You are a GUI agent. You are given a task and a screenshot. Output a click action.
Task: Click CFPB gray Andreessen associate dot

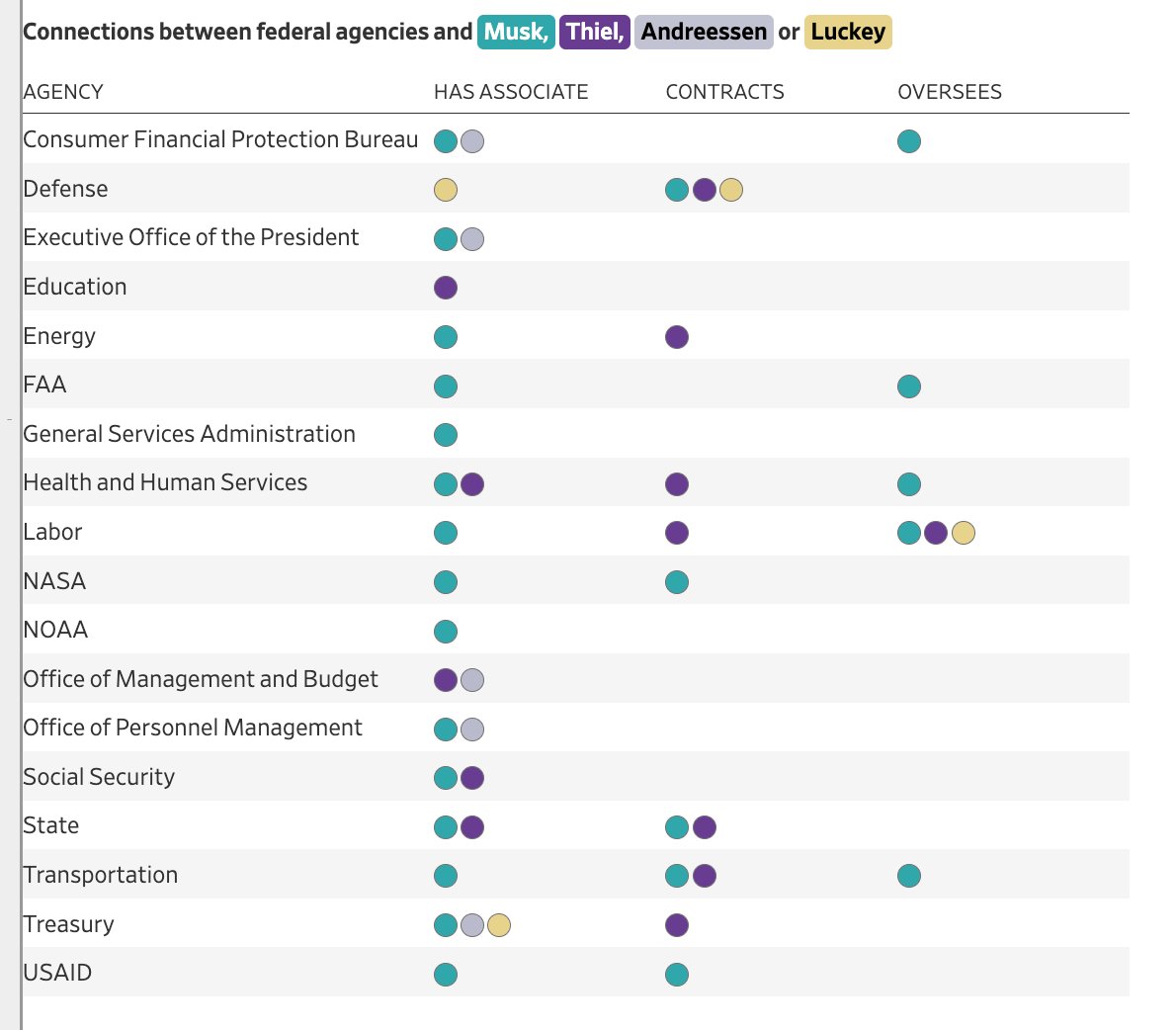tap(472, 141)
